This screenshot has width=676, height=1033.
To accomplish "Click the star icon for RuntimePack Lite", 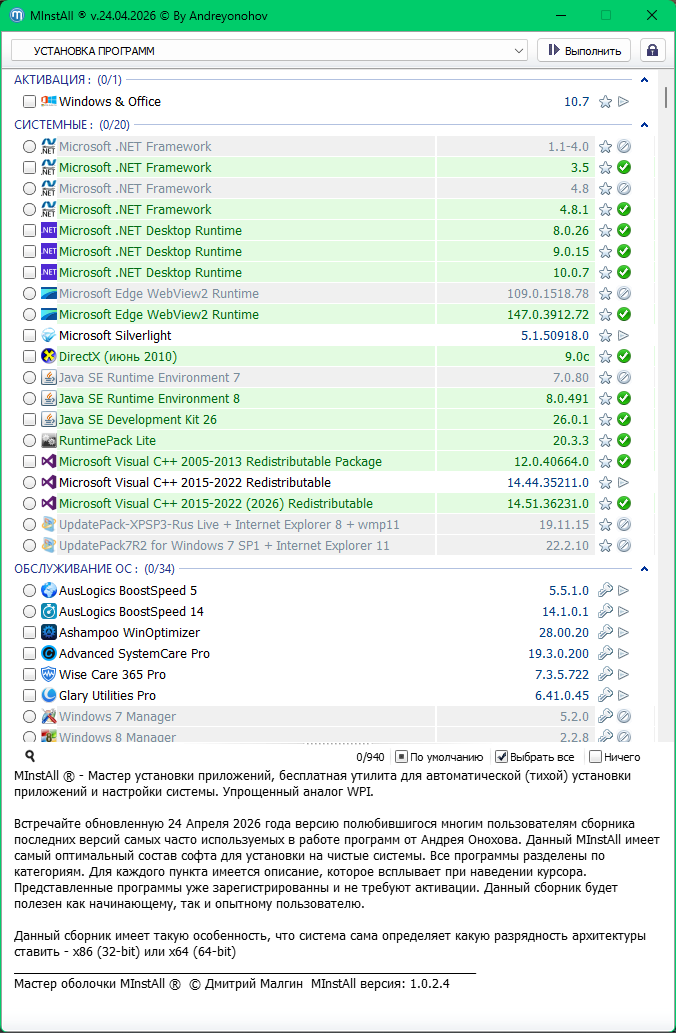I will pos(605,441).
